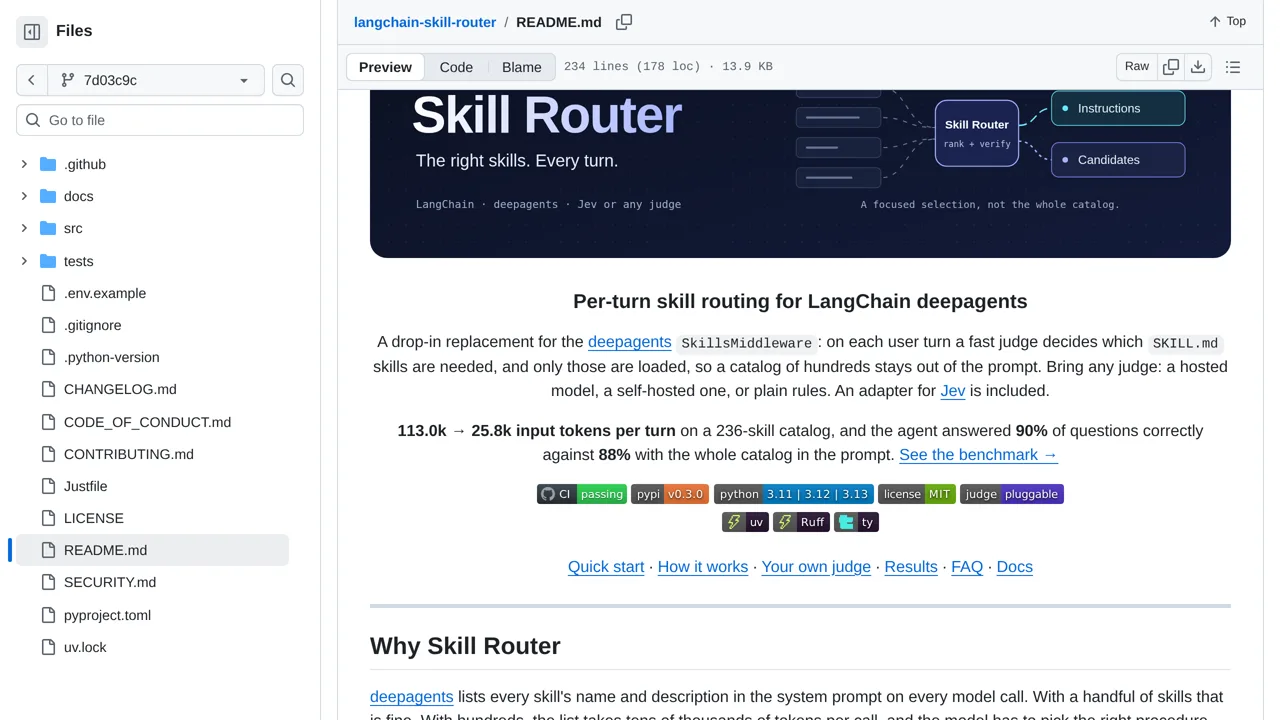Click the Ruff badge
1280x720 pixels.
click(x=802, y=522)
